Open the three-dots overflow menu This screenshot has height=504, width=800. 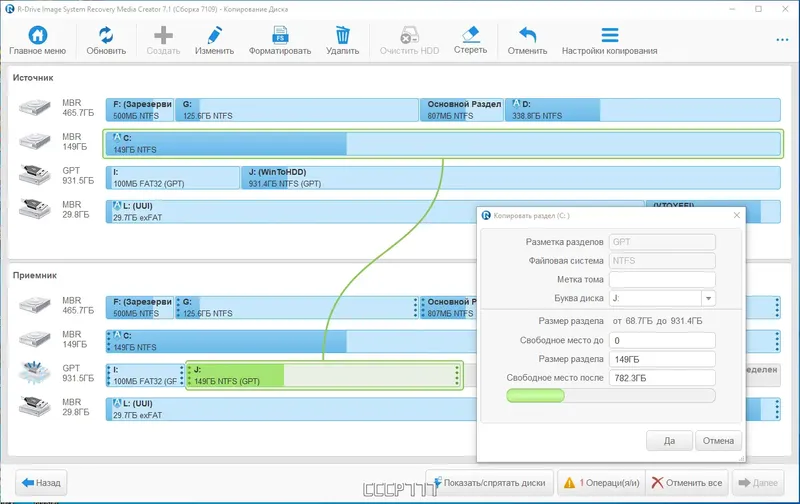tap(782, 40)
